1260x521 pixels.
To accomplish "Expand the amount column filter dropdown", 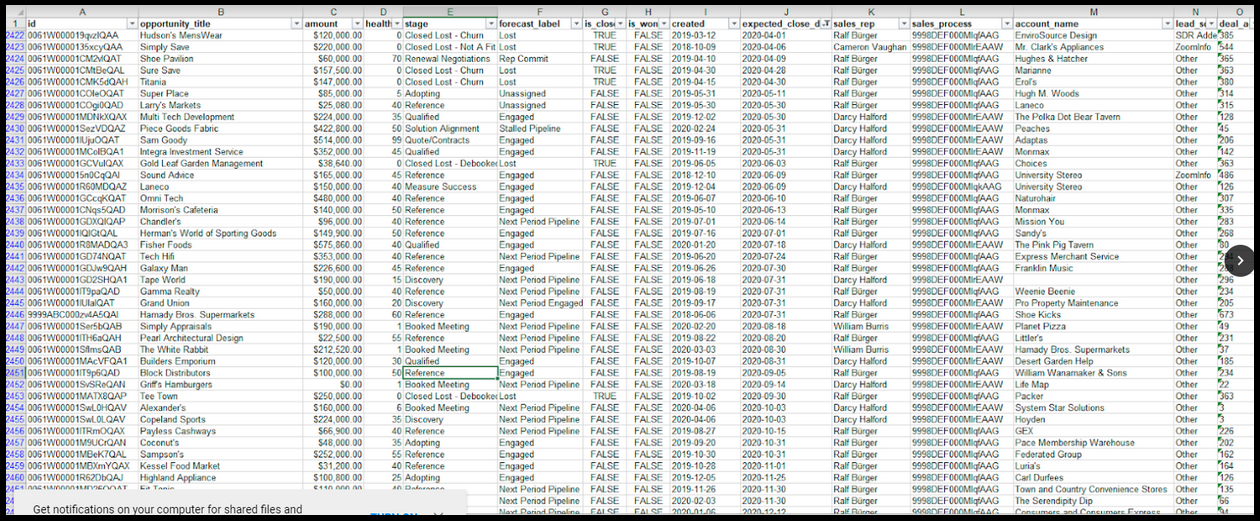I will coord(356,23).
